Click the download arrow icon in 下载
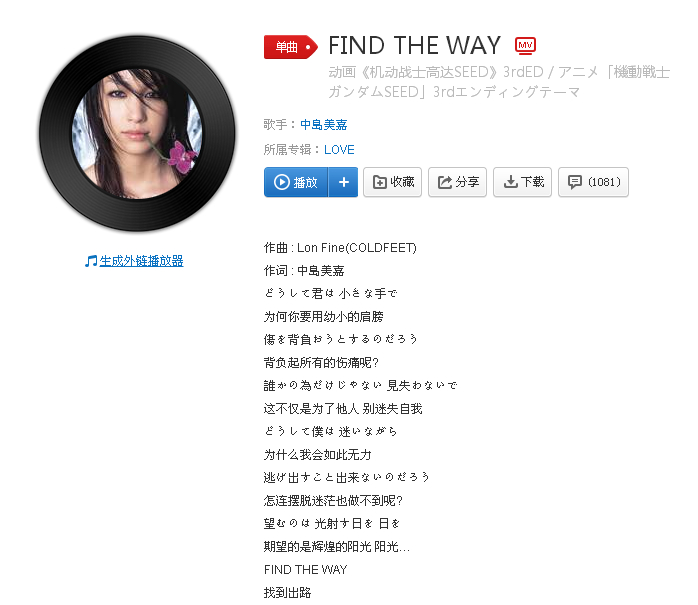The image size is (698, 605). click(511, 182)
